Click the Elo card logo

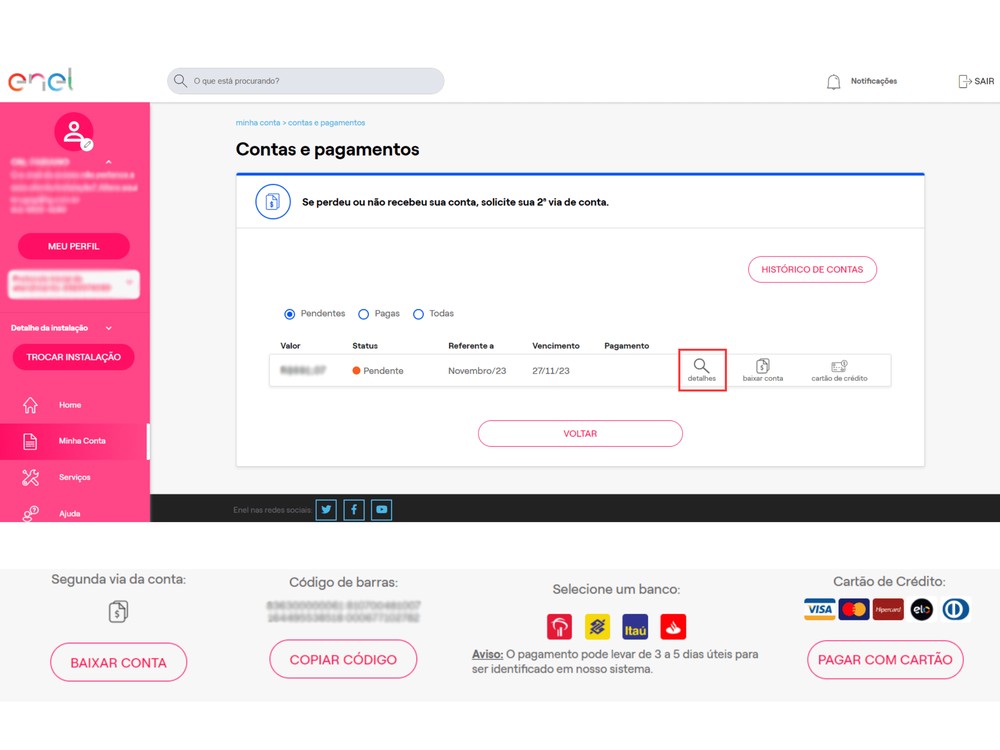pos(922,609)
